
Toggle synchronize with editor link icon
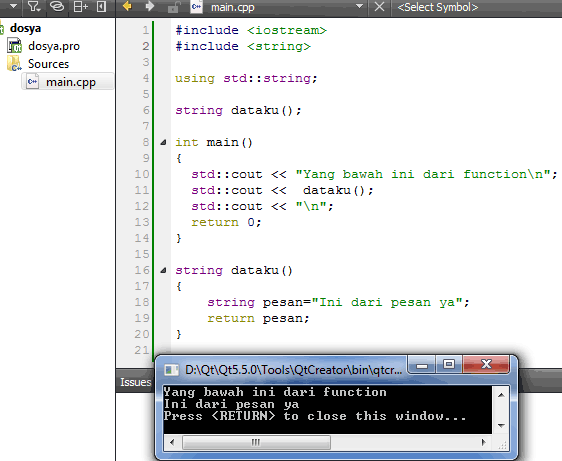coord(57,7)
